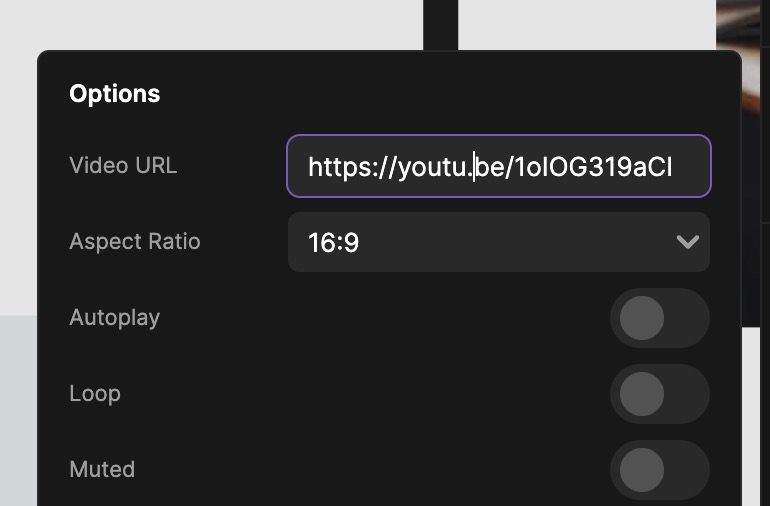
Task: Open the Aspect Ratio dropdown
Action: (498, 242)
